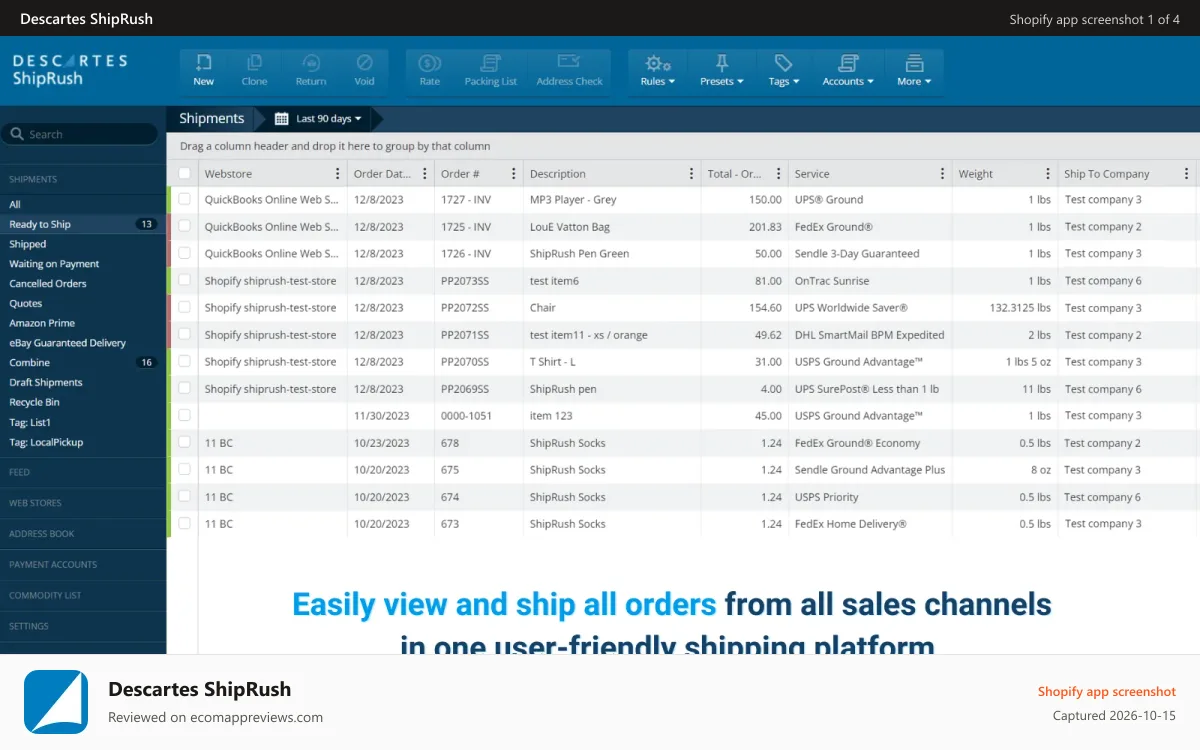Click the Void shipment icon

click(364, 71)
